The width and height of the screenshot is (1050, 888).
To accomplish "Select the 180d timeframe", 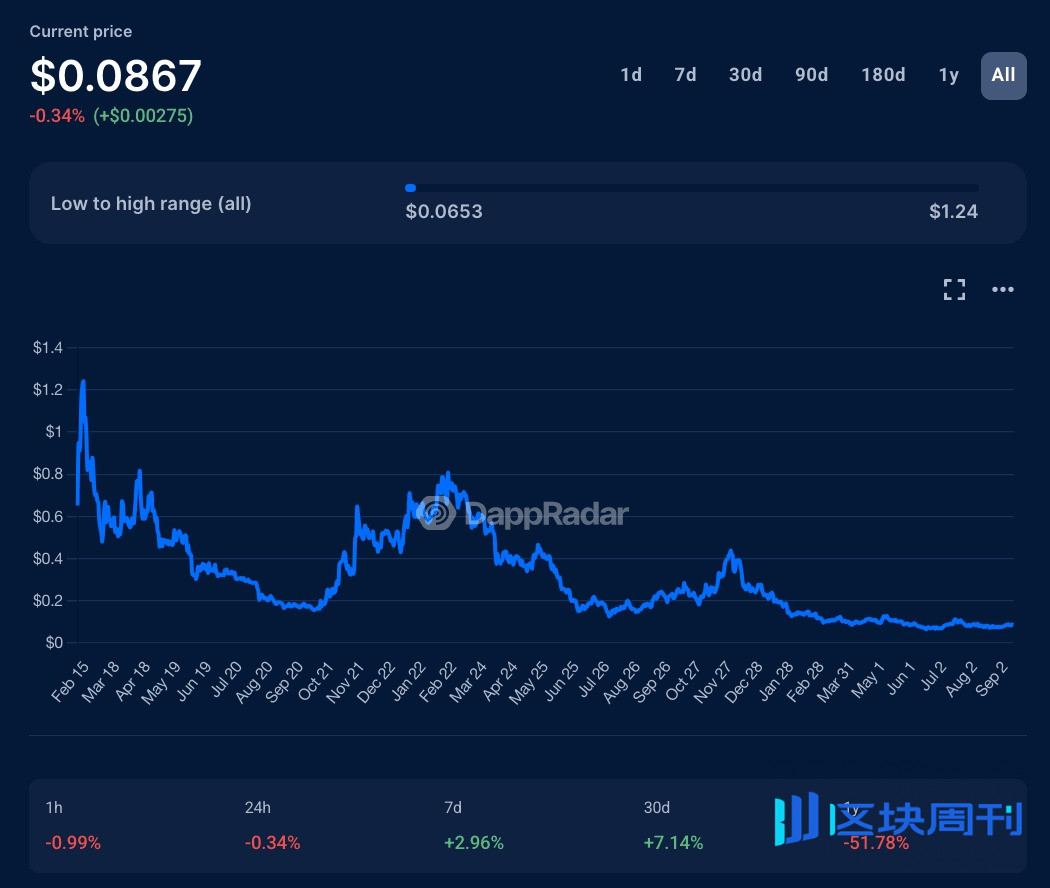I will coord(883,75).
